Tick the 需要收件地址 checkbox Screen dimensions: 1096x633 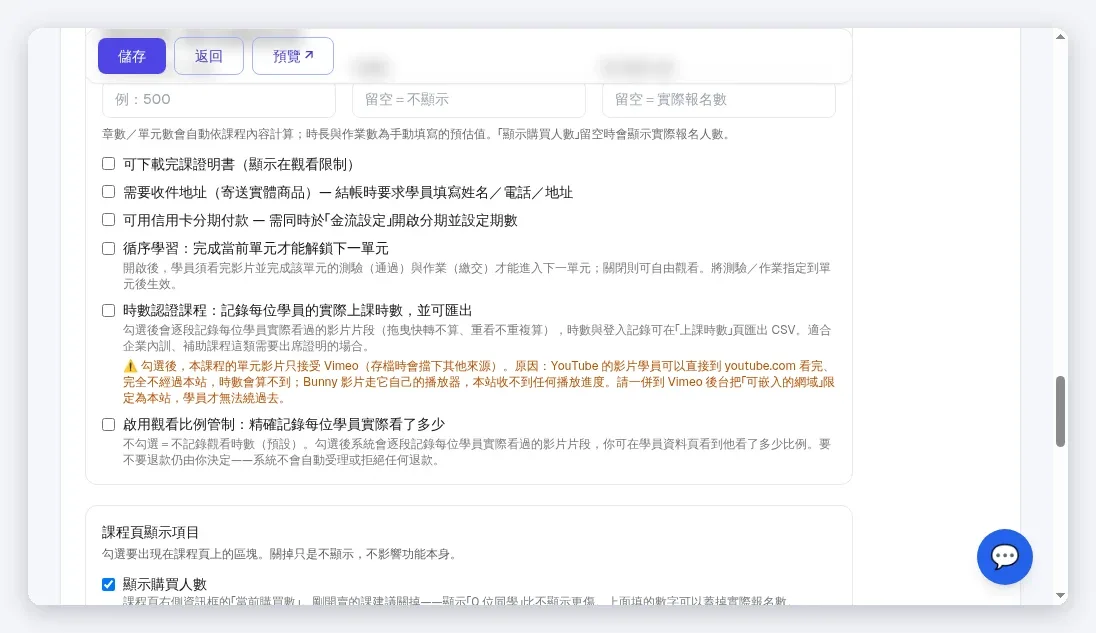pos(108,191)
